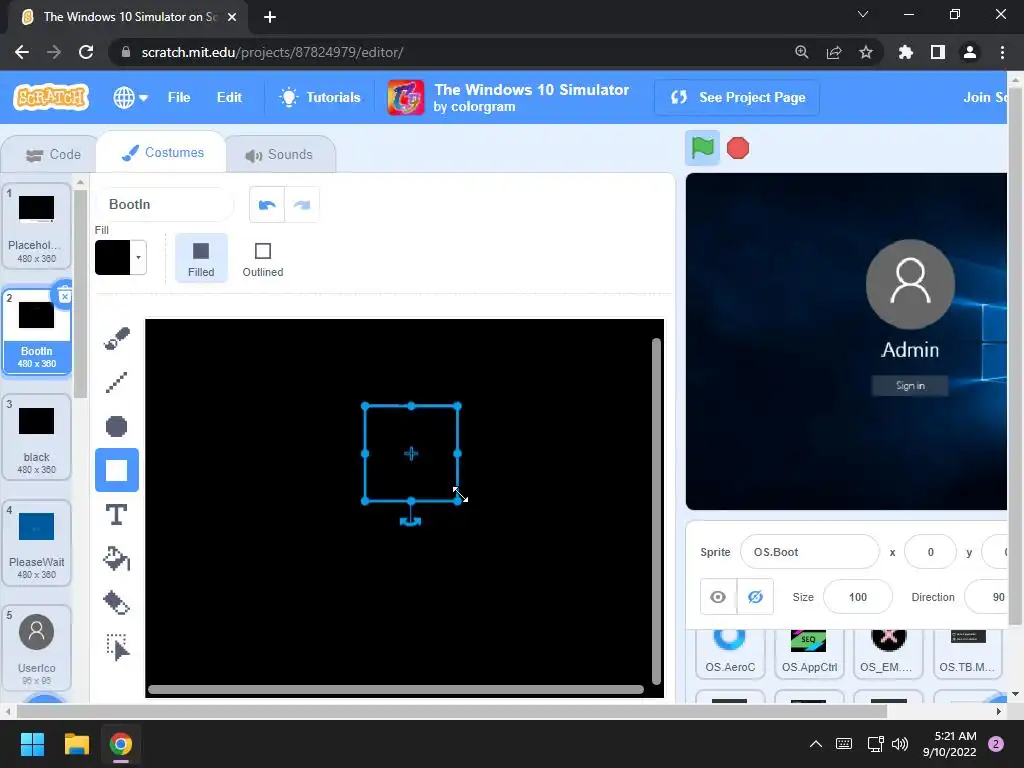The image size is (1024, 768).
Task: Select the OS_EM sprite
Action: coord(888,653)
